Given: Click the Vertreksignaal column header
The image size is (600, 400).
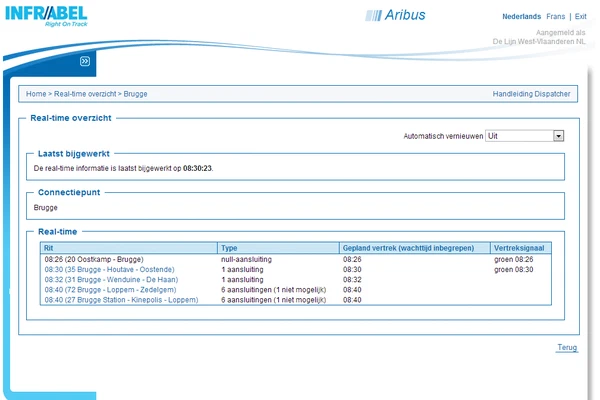Looking at the screenshot, I should (x=519, y=248).
